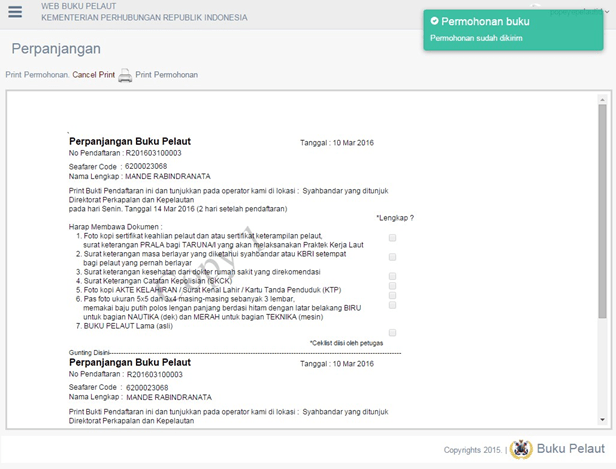Click scrollbar down arrow in document preview
Viewport: 616px width, 469px height.
click(602, 420)
